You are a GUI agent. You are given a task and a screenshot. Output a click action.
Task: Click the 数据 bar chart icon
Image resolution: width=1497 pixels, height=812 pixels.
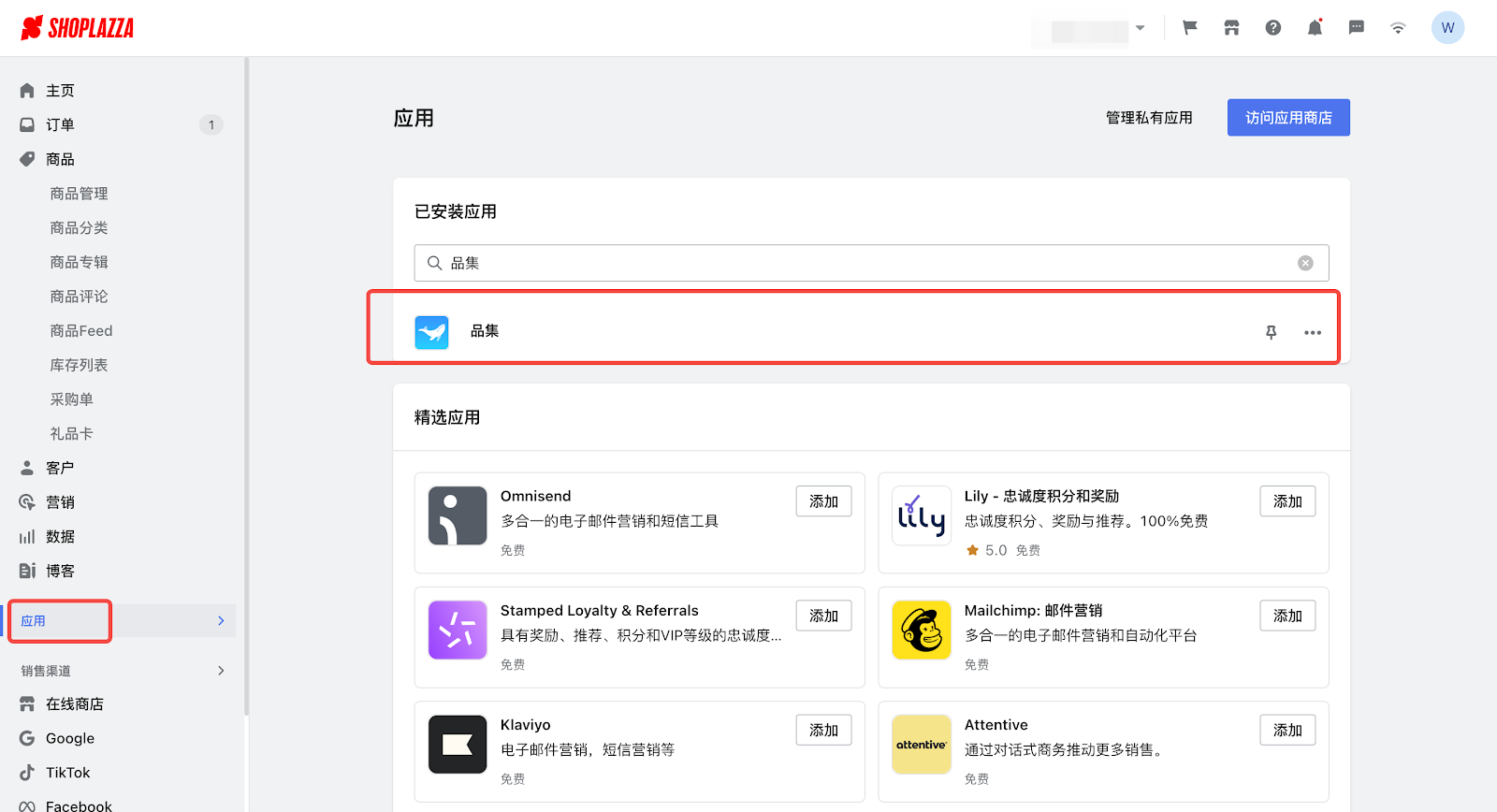[27, 537]
